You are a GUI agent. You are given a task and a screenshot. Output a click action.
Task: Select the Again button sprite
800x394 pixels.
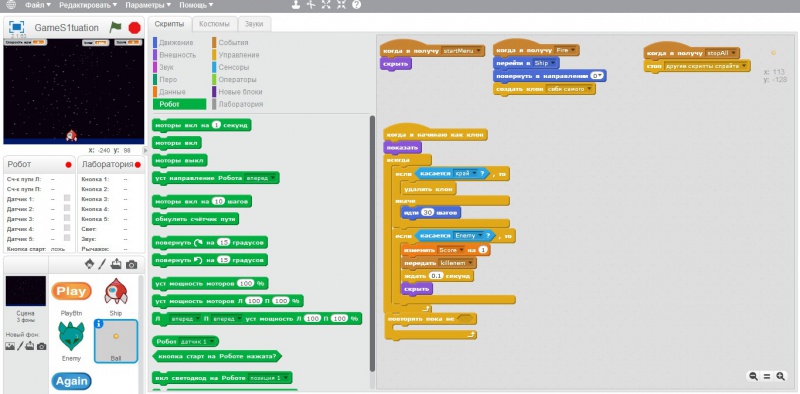point(71,381)
